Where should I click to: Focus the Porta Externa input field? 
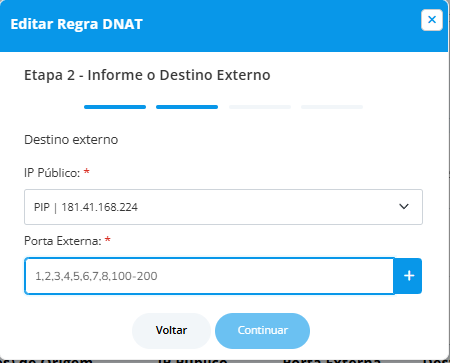coord(209,276)
